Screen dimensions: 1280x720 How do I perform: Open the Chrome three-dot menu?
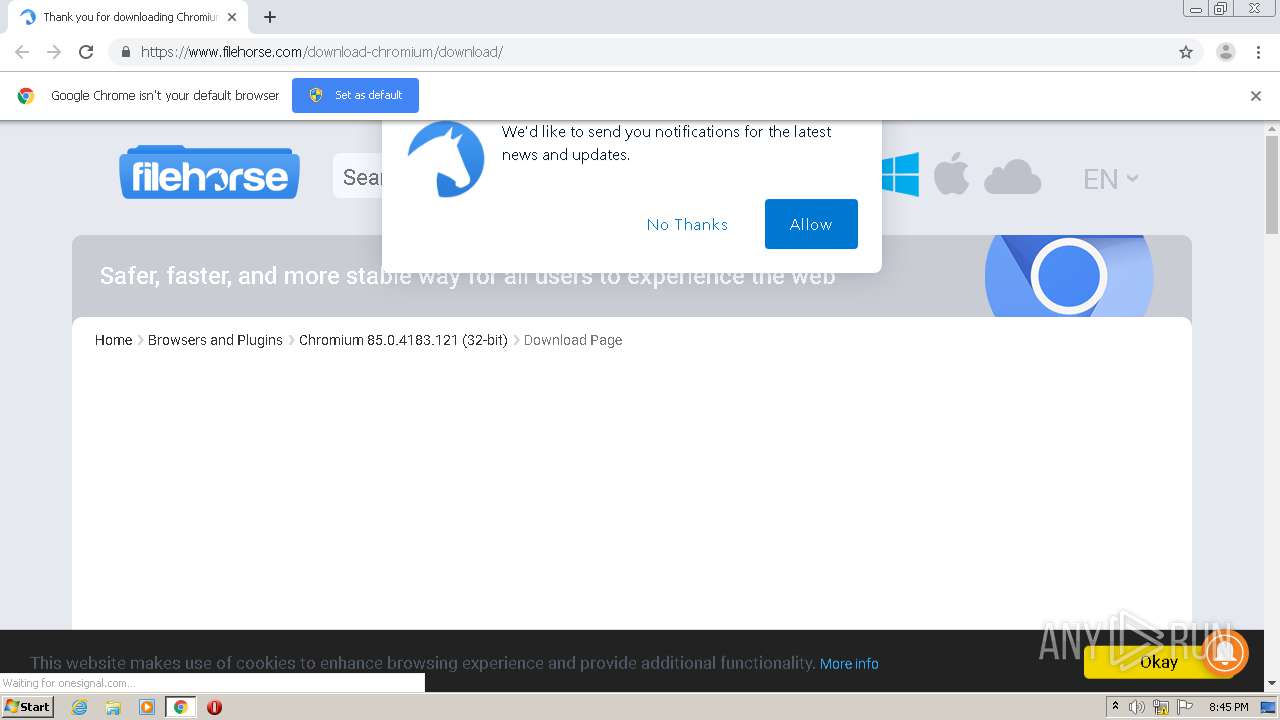1259,52
